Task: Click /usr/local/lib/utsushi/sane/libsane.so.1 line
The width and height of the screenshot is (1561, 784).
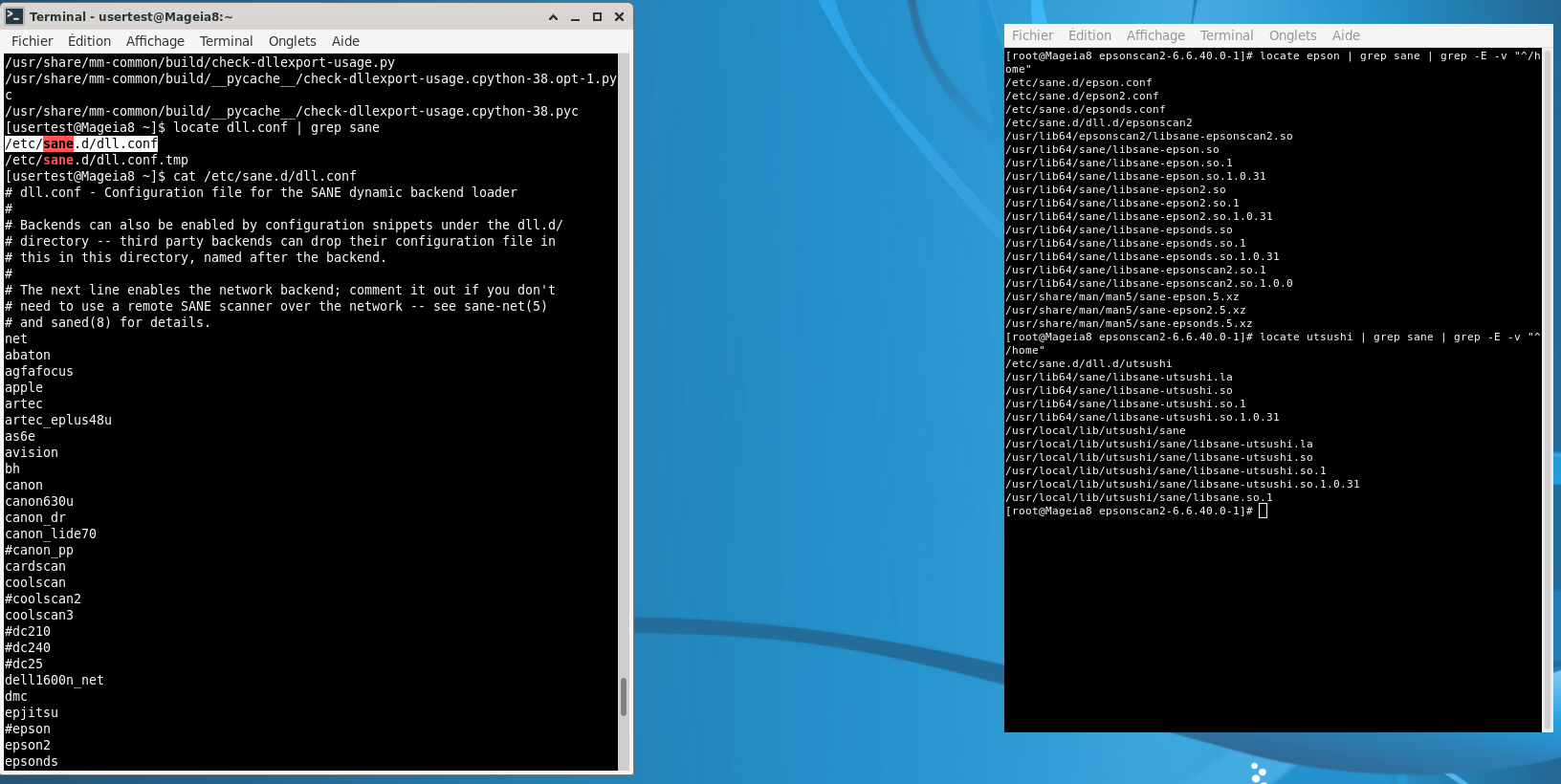Action: [1139, 497]
